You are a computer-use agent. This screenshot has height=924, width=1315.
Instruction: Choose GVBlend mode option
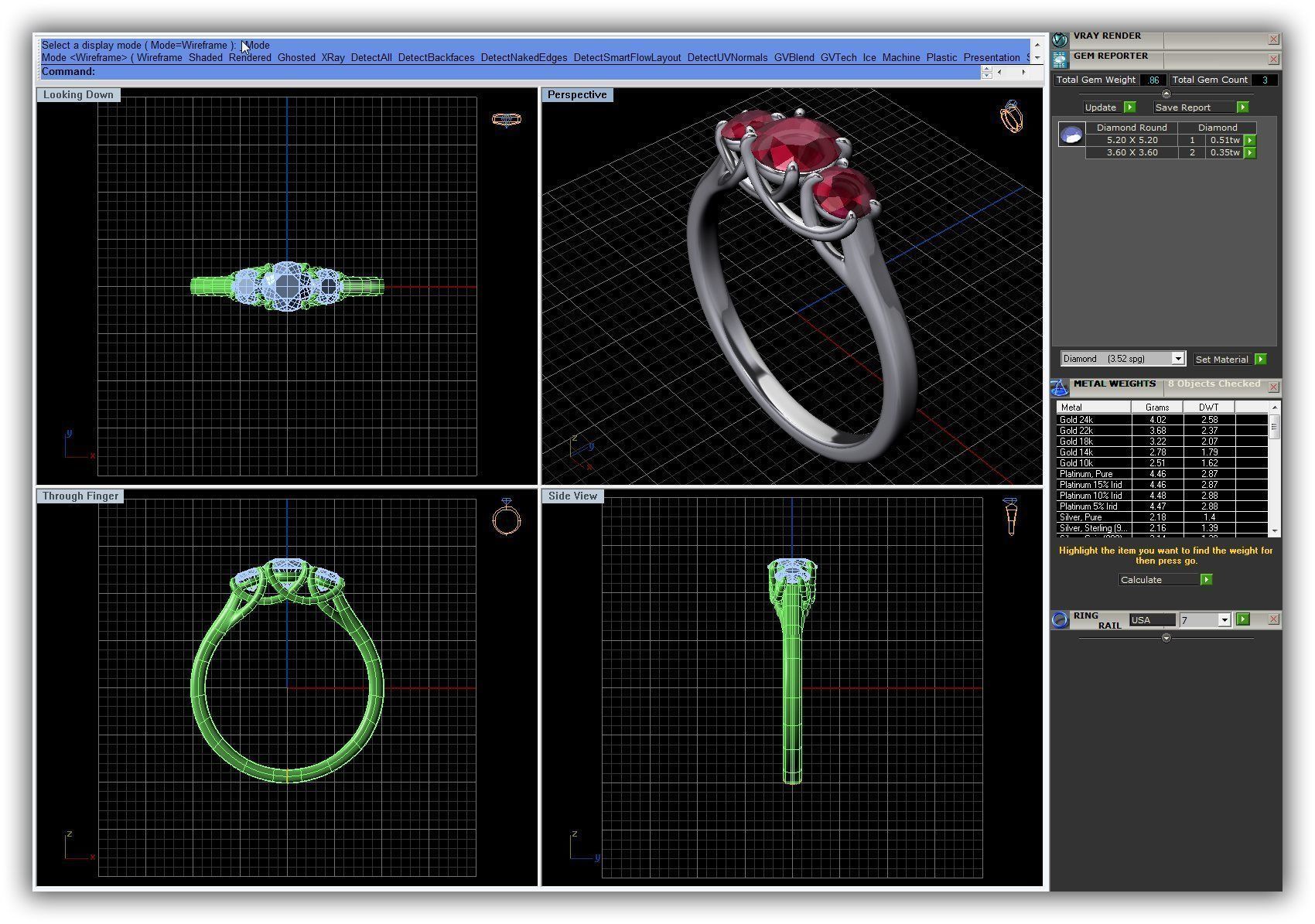[x=794, y=57]
